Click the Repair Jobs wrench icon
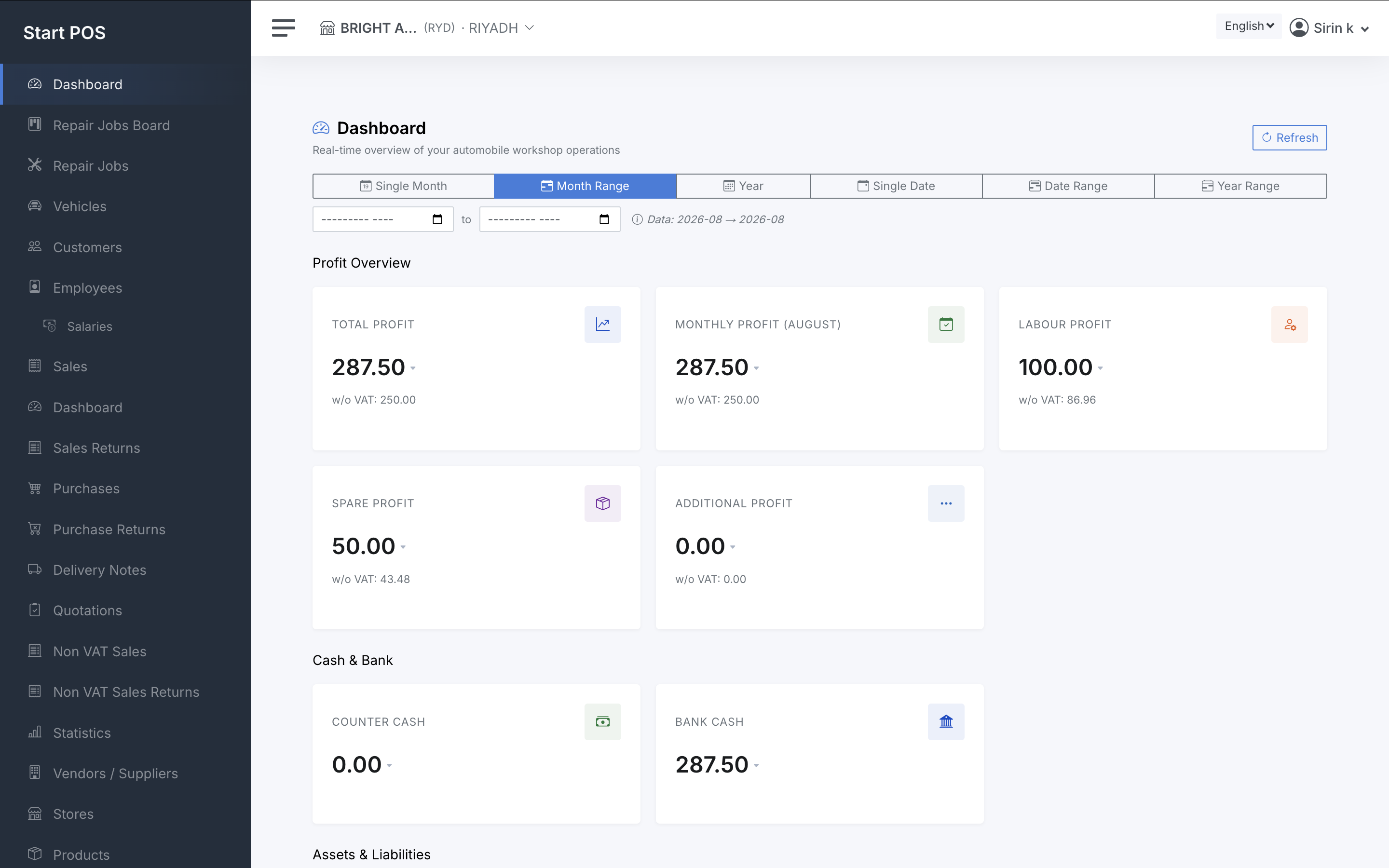The height and width of the screenshot is (868, 1389). (34, 165)
